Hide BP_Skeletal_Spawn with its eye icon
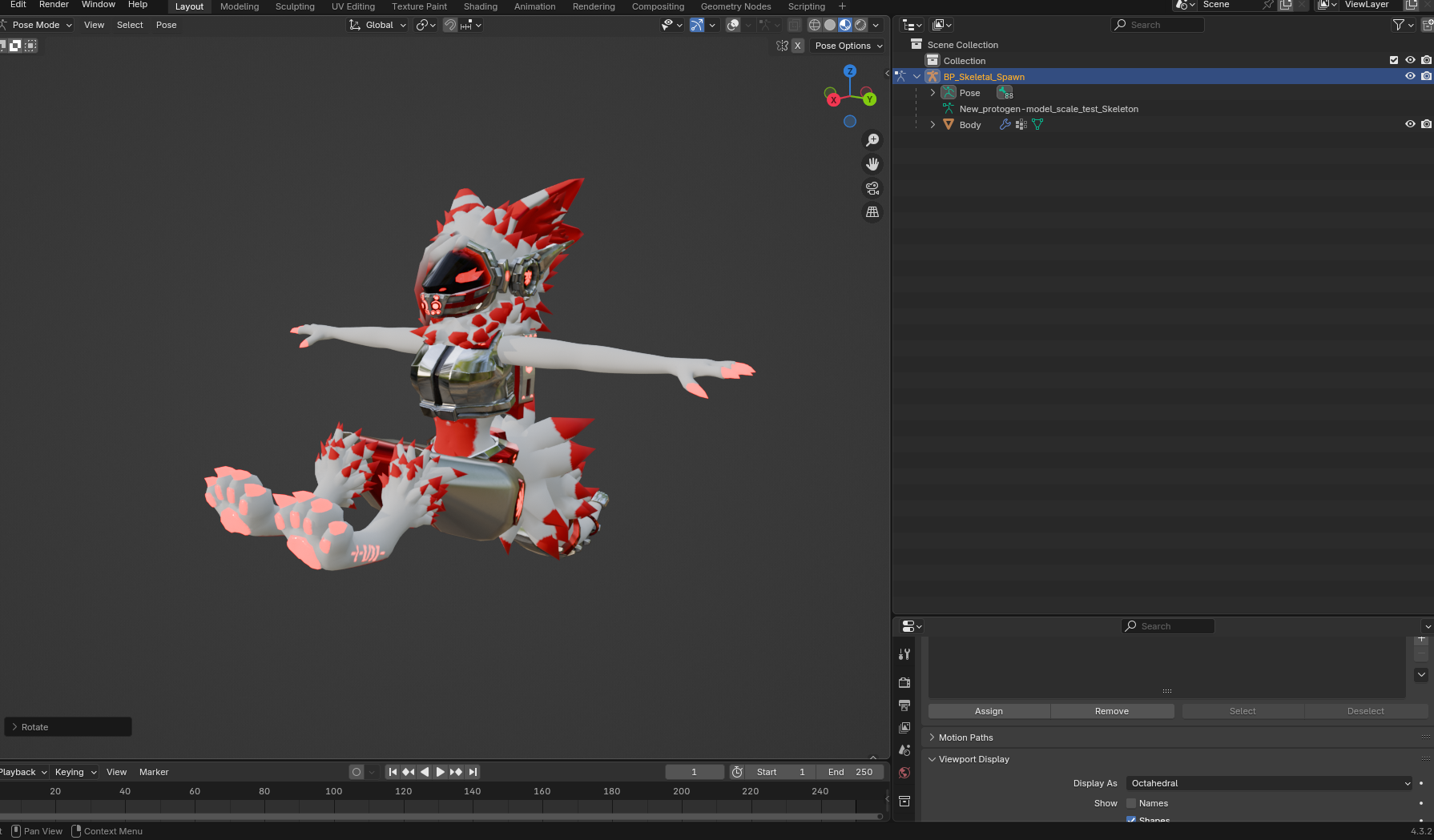The height and width of the screenshot is (840, 1434). 1410,76
